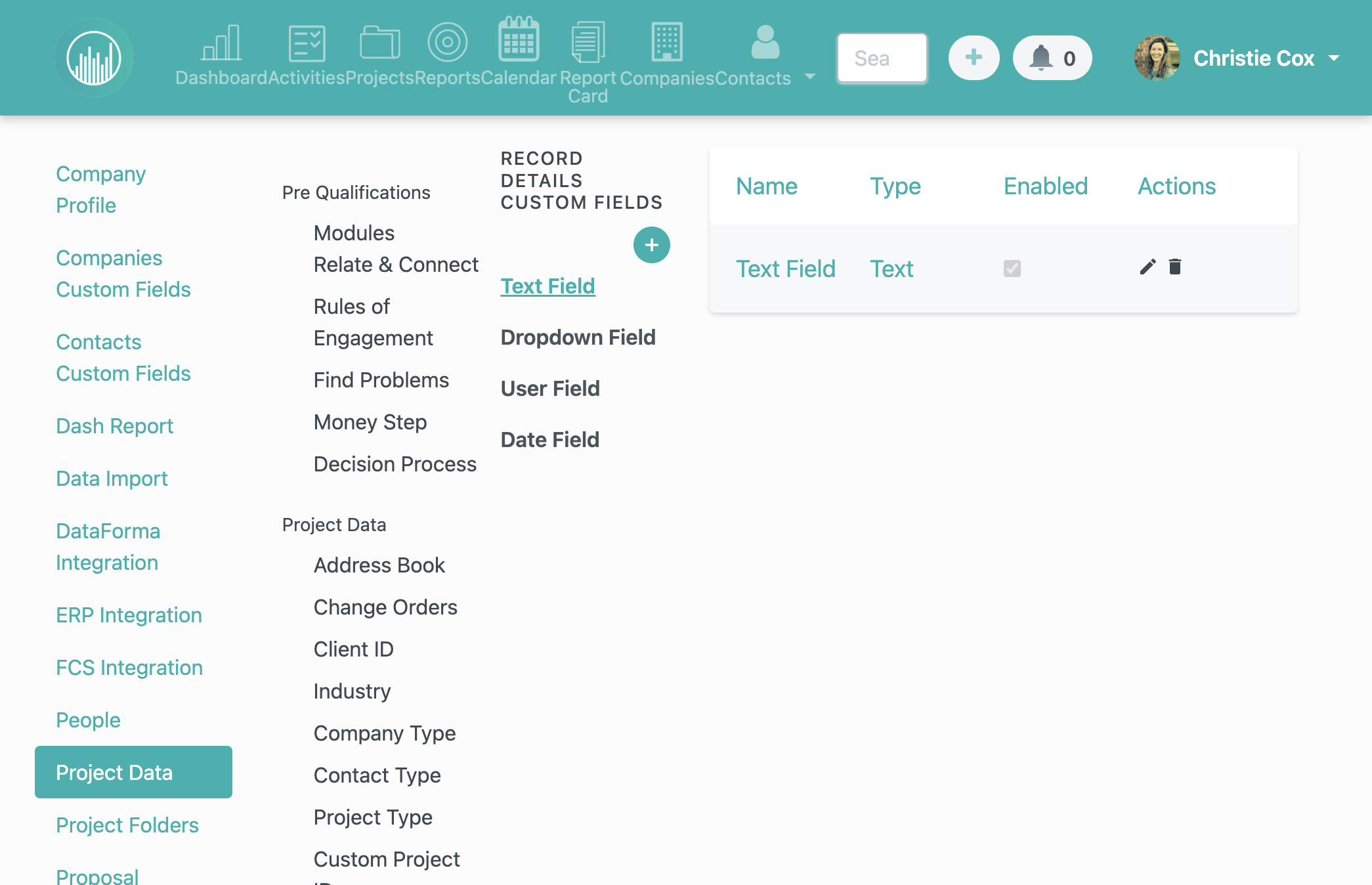Delete the Text Field row trash

tap(1175, 267)
